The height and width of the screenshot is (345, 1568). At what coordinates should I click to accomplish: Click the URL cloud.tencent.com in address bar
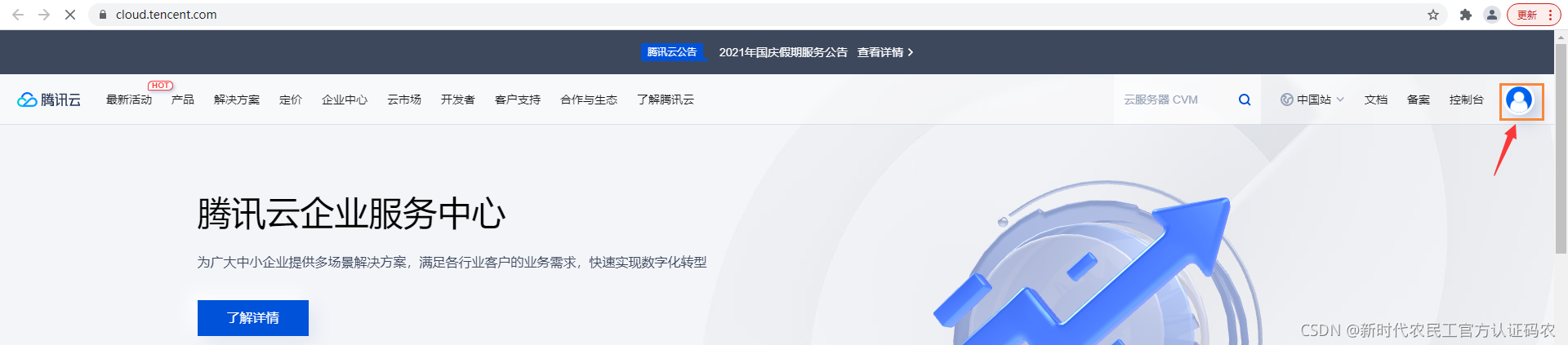coord(167,15)
